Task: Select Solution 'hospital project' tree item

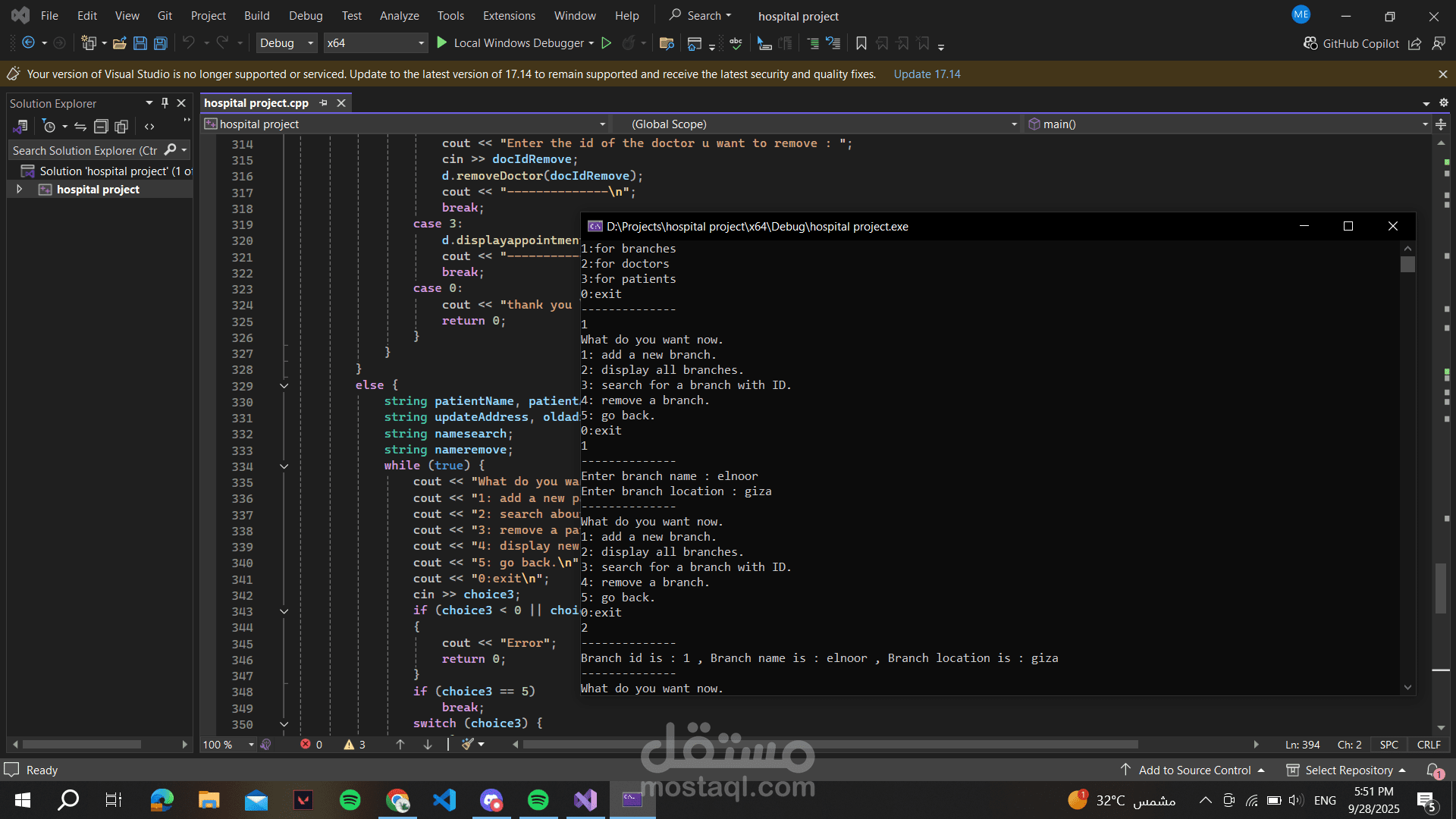Action: tap(106, 171)
